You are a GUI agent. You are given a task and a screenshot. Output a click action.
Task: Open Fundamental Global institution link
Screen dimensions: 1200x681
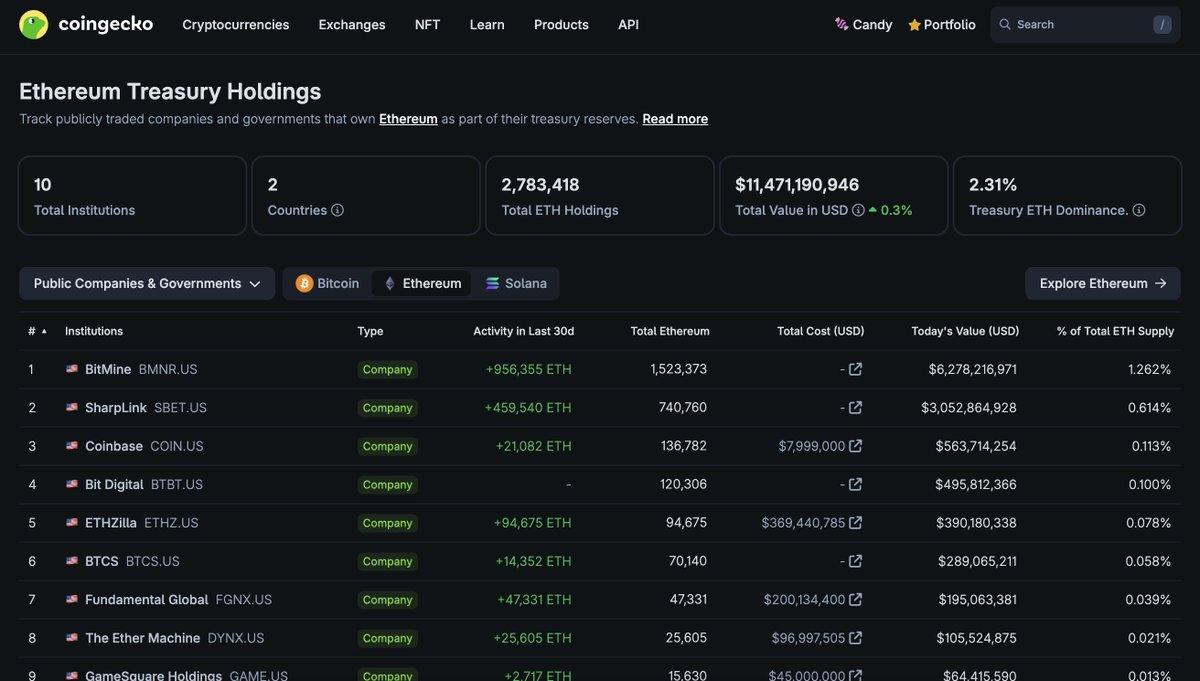click(147, 600)
